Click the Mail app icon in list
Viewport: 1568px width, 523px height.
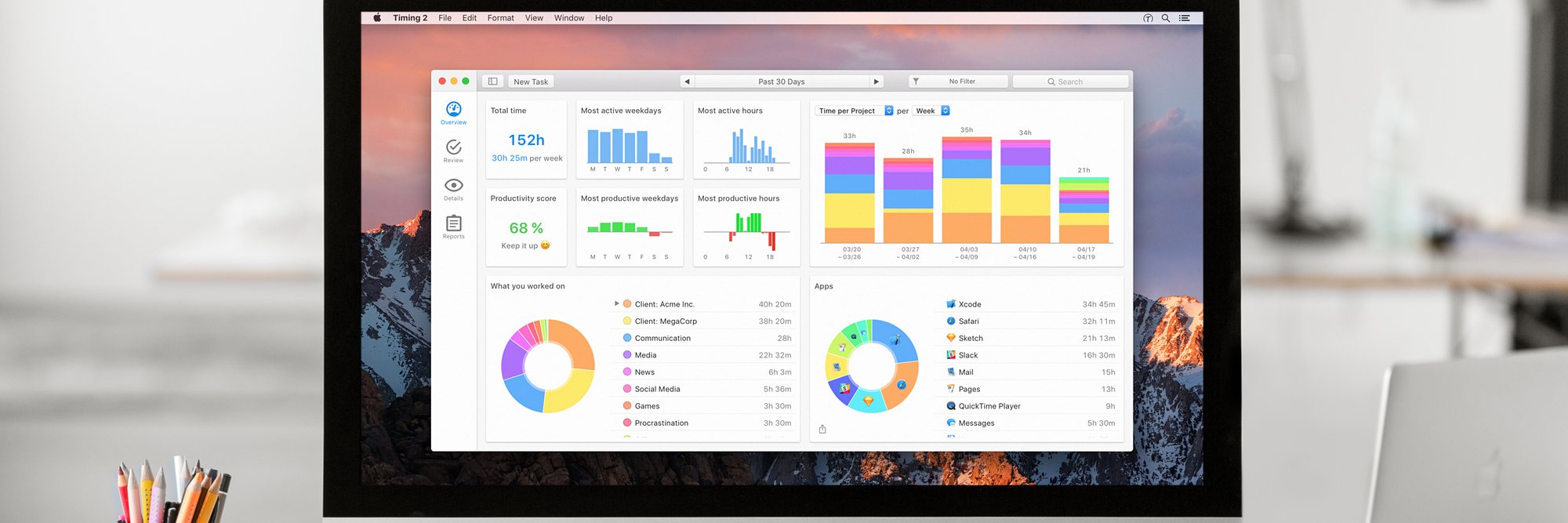click(x=951, y=372)
